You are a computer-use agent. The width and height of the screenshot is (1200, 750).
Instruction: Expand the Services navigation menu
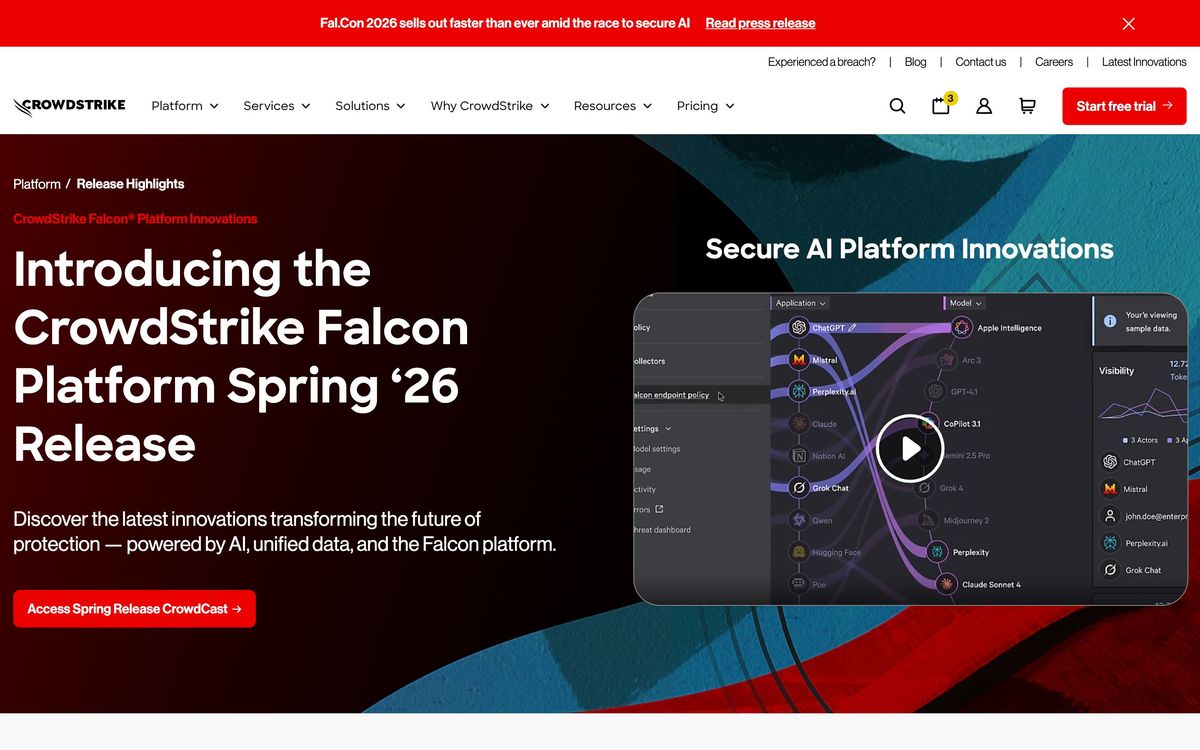(x=277, y=106)
